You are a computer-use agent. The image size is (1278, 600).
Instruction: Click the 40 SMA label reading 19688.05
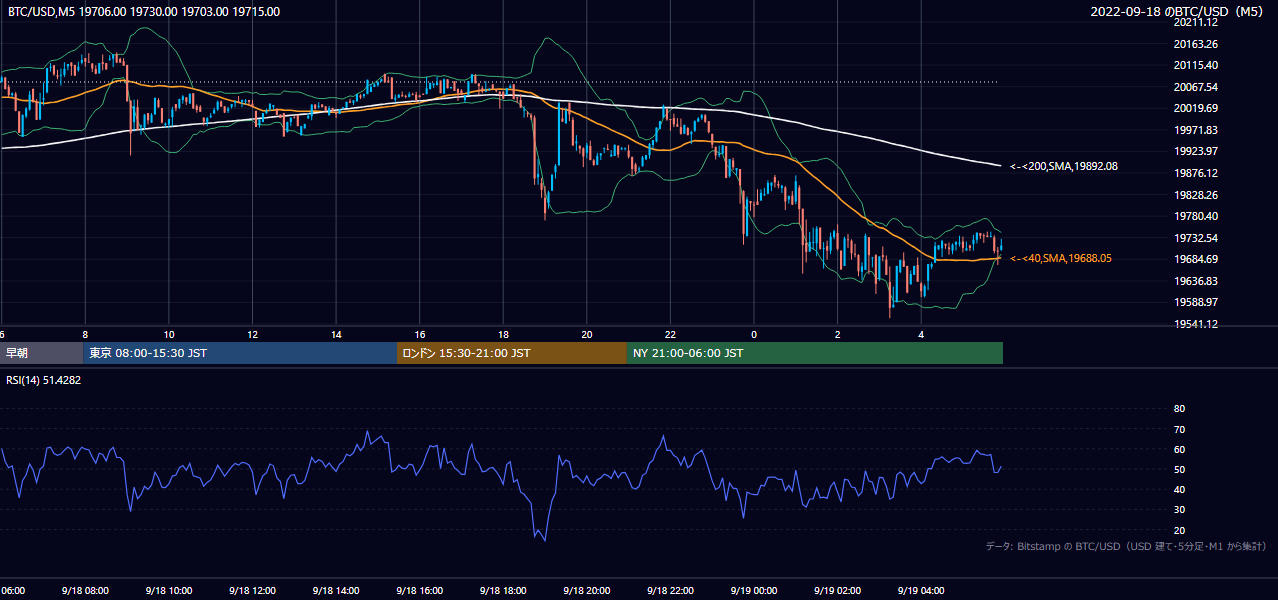[1060, 258]
